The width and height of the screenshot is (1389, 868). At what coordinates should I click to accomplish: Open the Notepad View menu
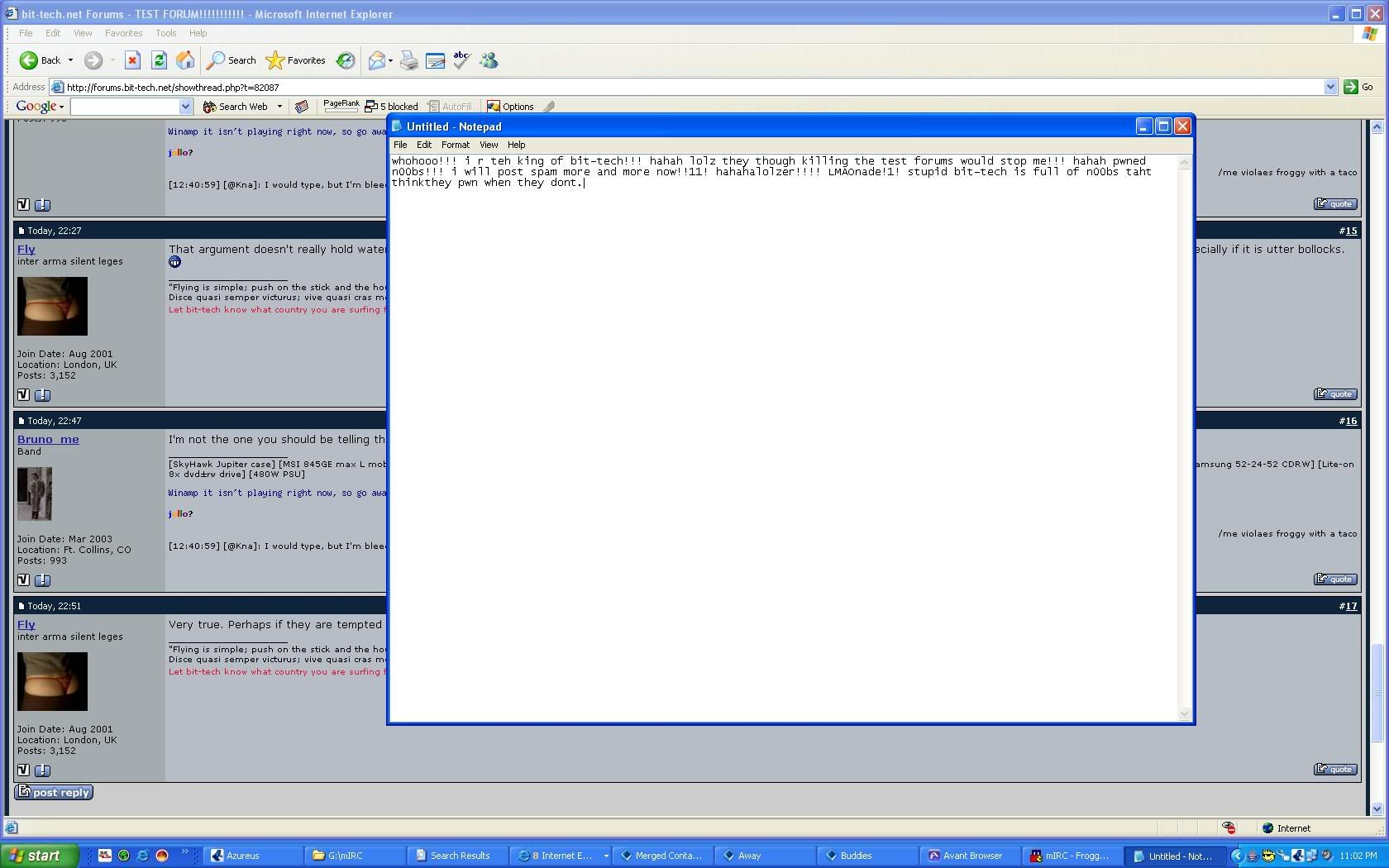pos(489,145)
